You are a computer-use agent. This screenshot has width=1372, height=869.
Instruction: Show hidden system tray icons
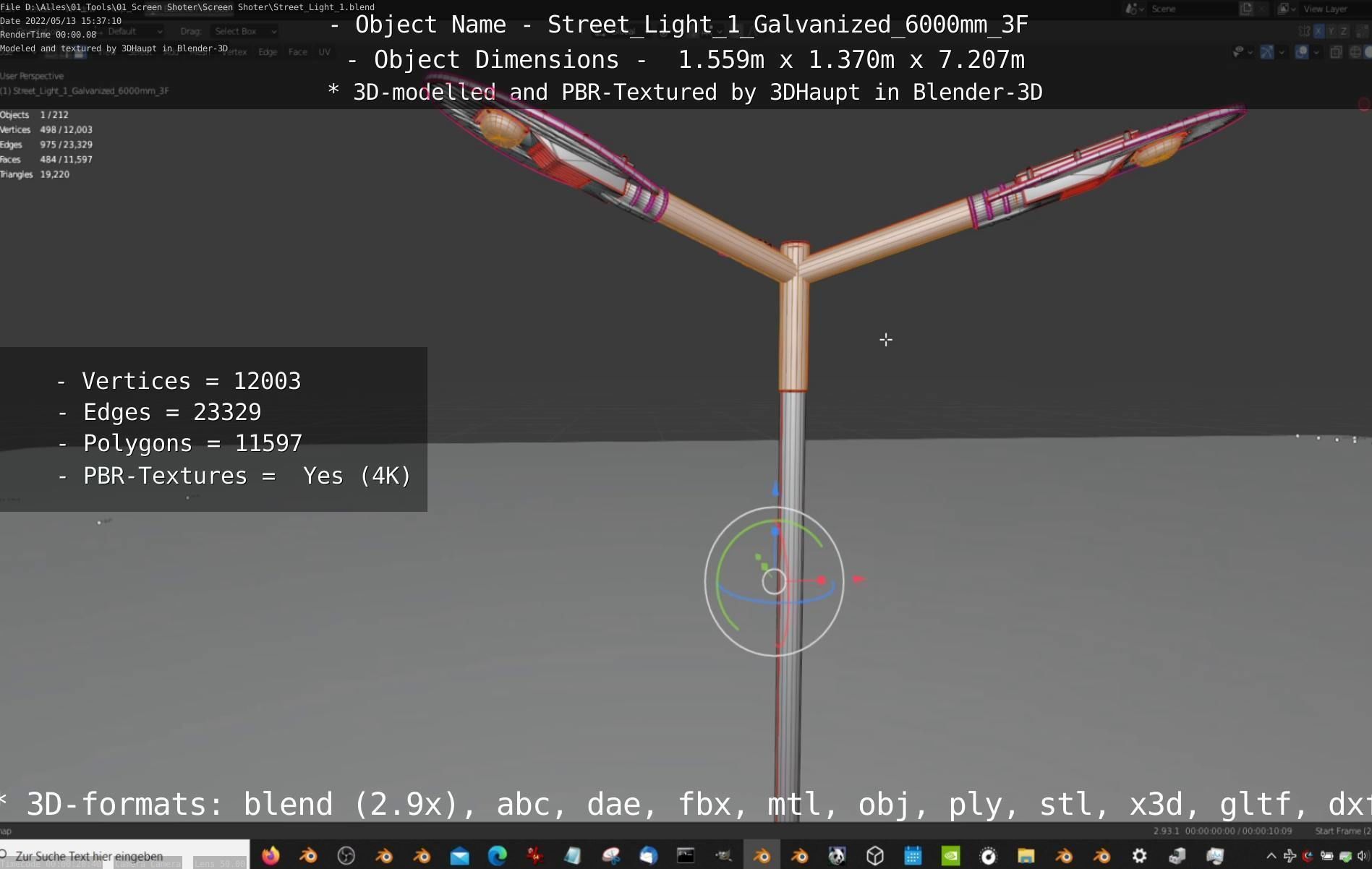pos(1271,856)
